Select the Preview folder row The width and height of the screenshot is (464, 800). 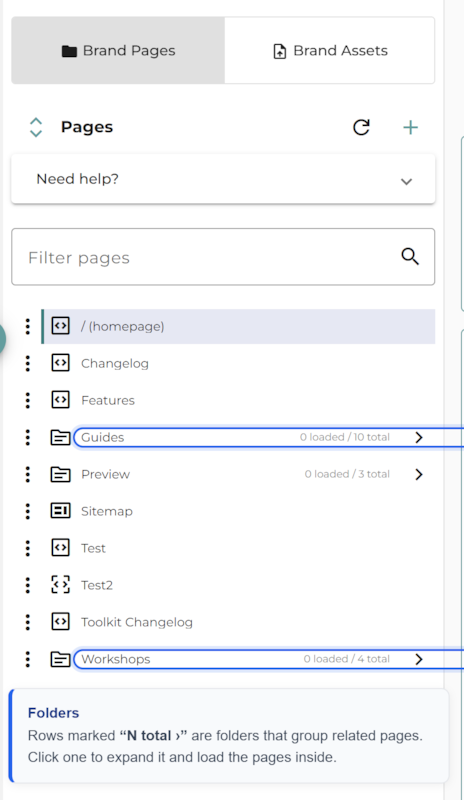click(238, 474)
